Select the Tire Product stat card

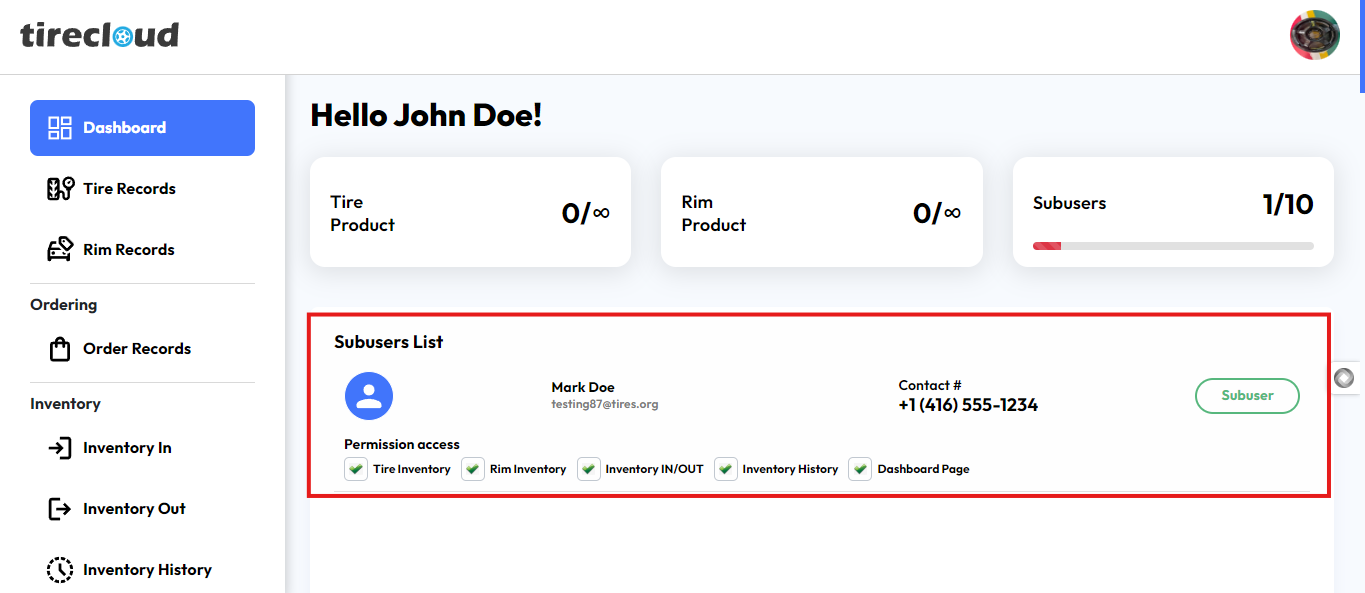[470, 212]
